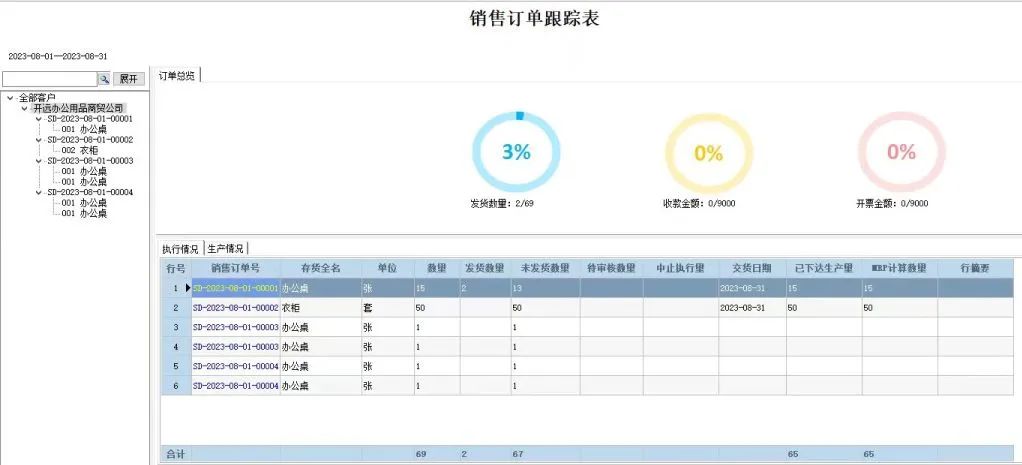
Task: Open the 订单总览 tab
Action: point(177,76)
